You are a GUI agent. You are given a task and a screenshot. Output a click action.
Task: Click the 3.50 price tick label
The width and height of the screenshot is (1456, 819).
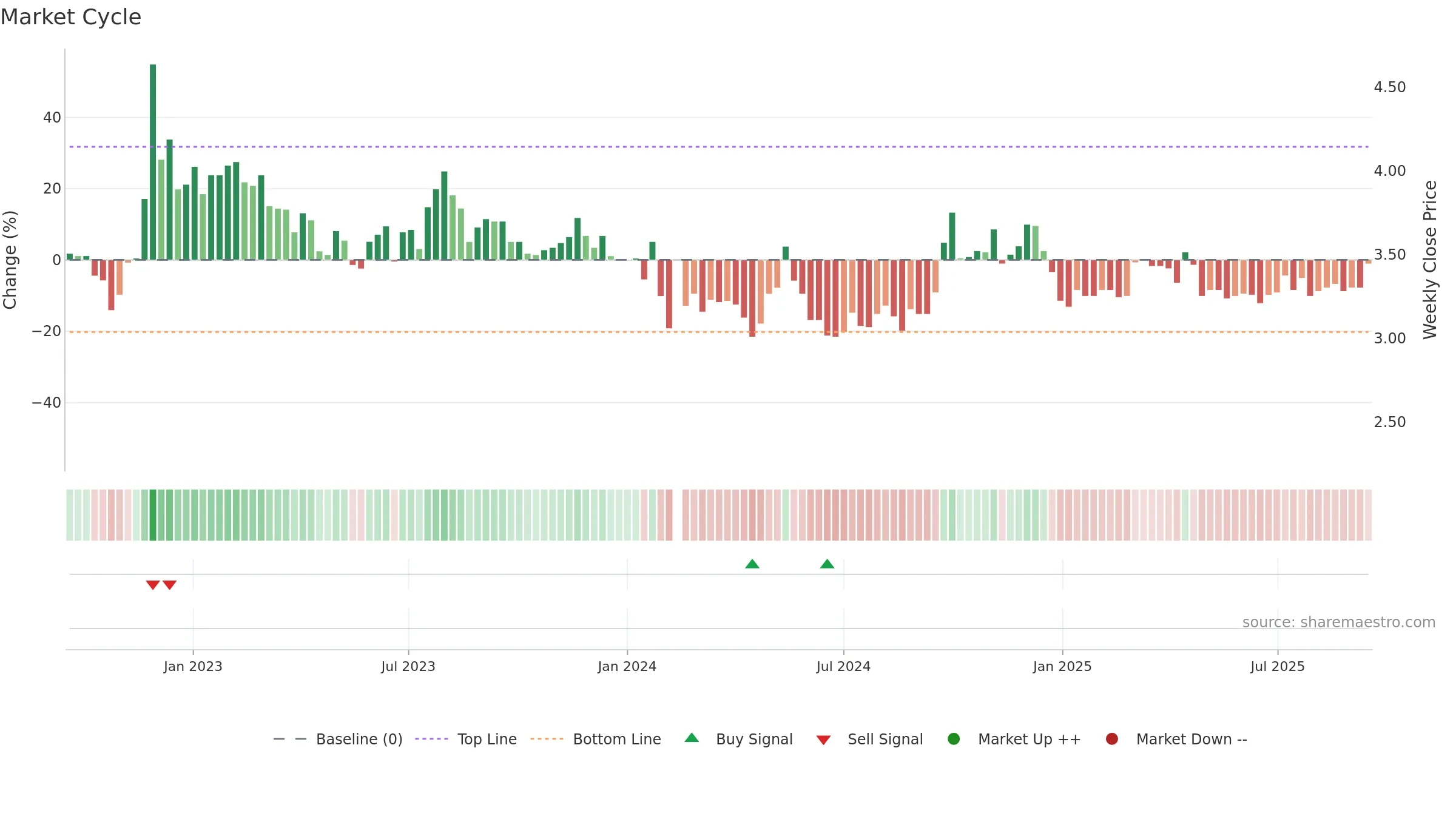1390,255
